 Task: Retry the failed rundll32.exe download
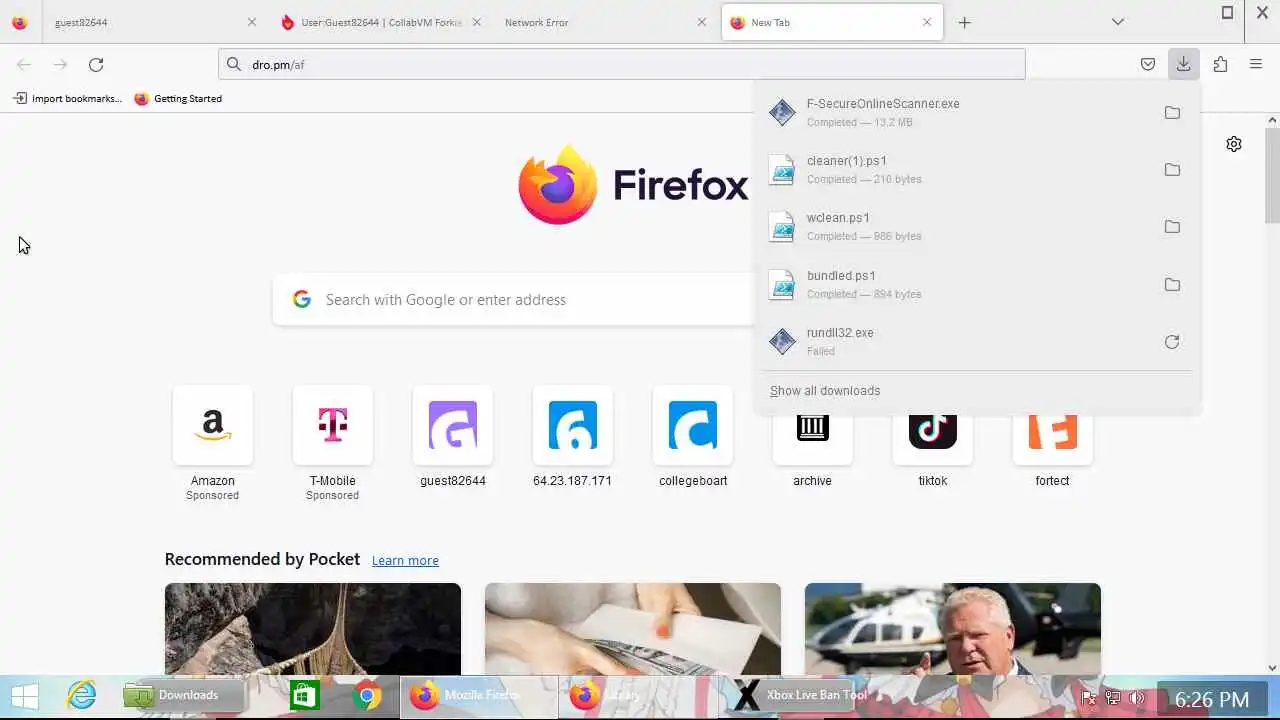point(1172,342)
